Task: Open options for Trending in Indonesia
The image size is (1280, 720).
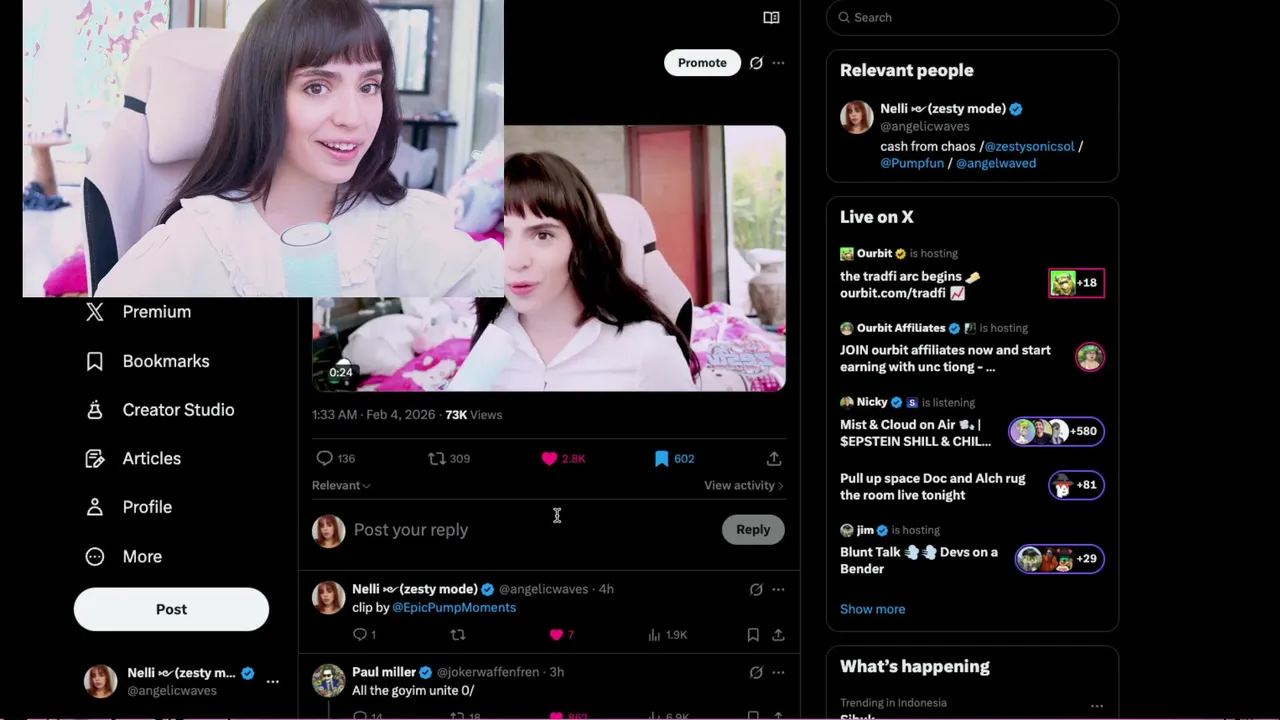Action: click(1097, 706)
